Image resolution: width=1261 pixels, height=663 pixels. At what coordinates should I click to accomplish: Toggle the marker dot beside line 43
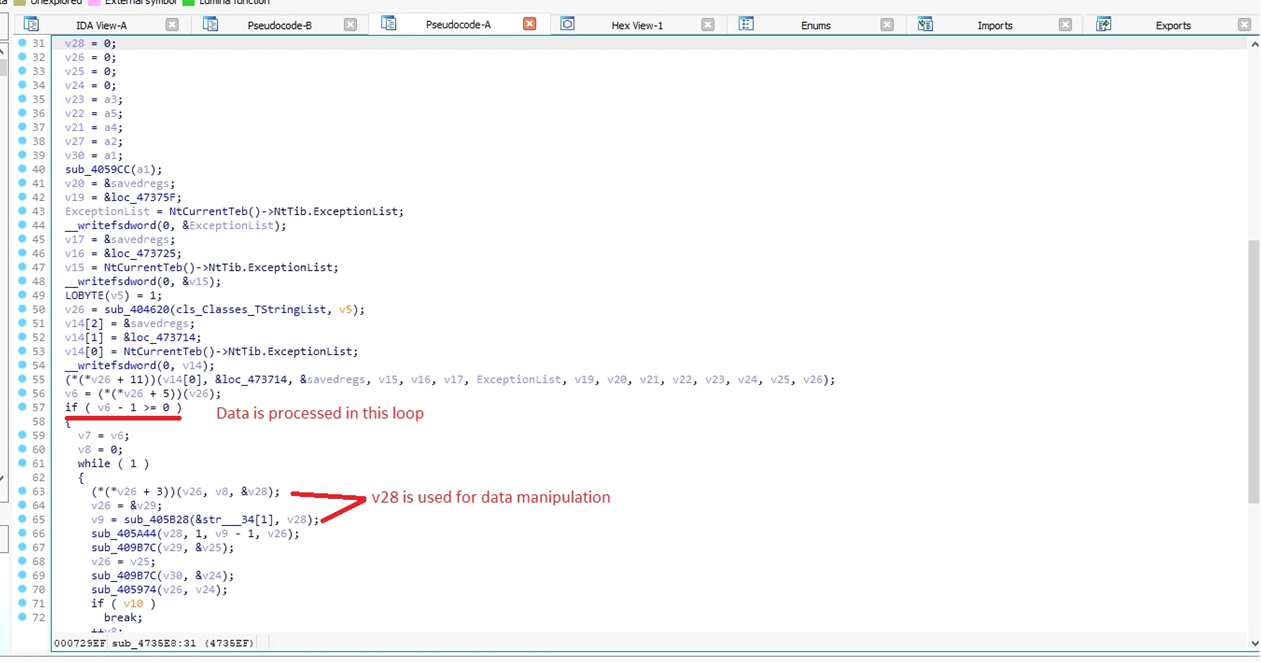[x=22, y=211]
